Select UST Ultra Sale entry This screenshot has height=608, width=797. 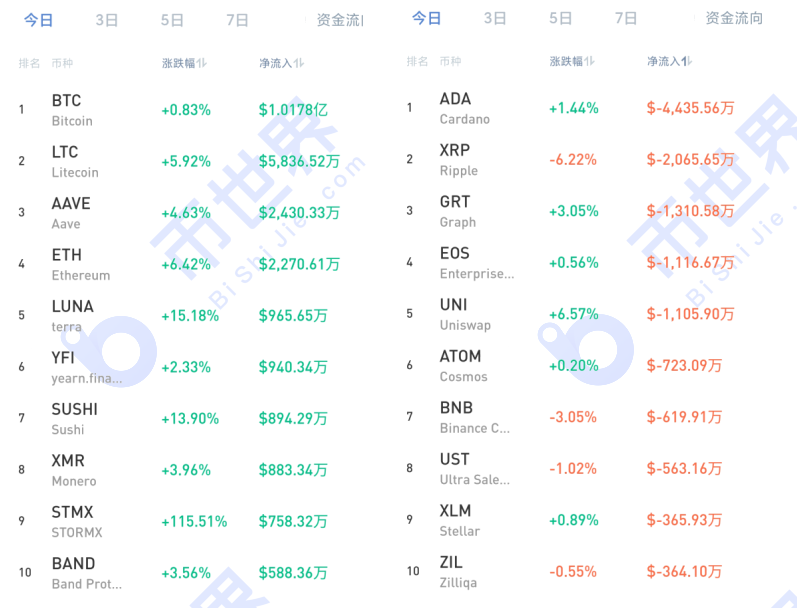[x=474, y=468]
